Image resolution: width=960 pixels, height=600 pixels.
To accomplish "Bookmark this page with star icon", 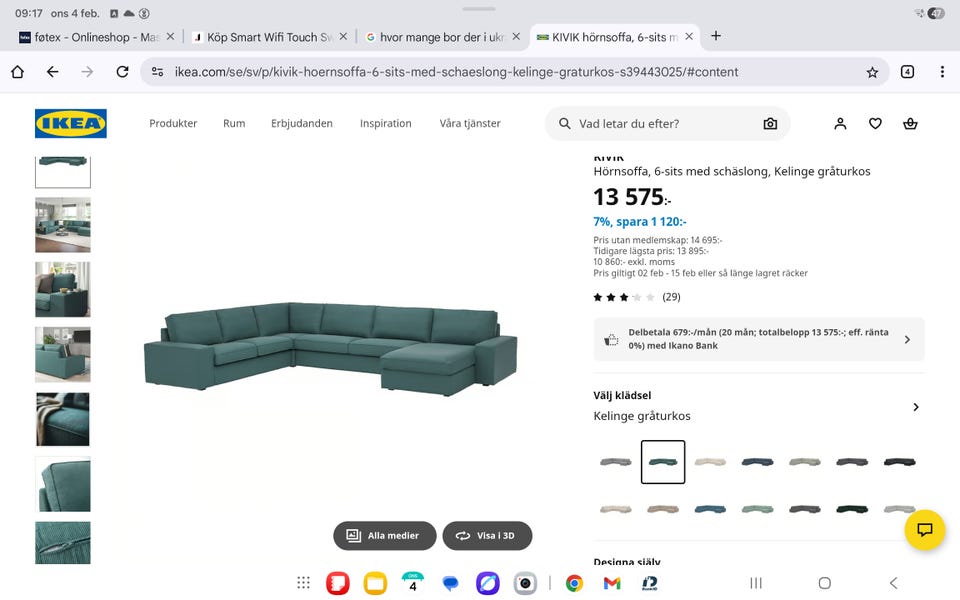I will (872, 72).
